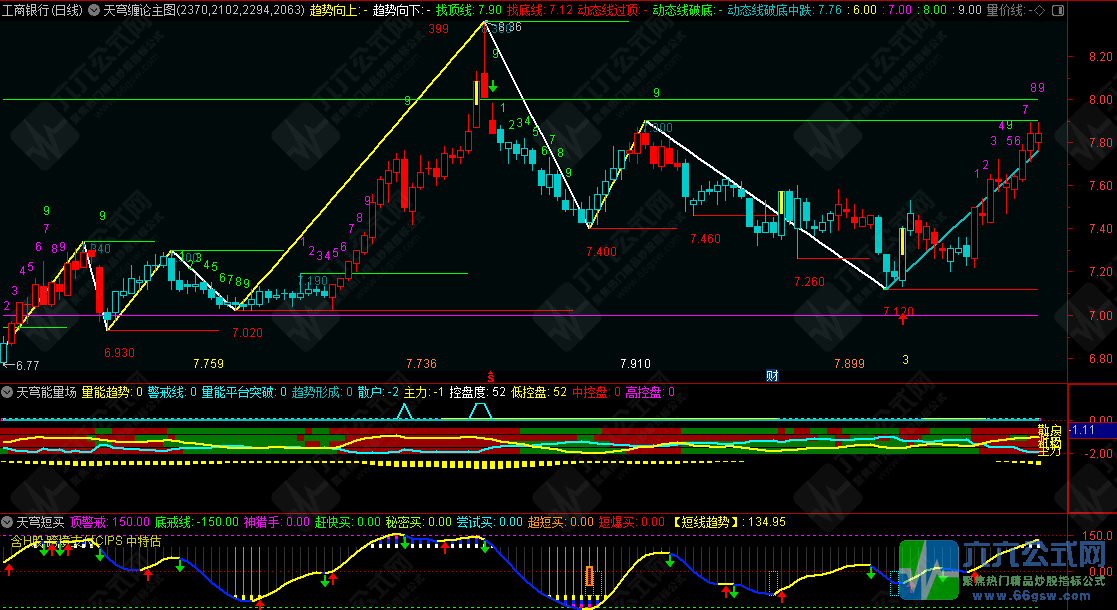The image size is (1117, 610).
Task: Click the orange rectangle marker in 天穹短买 panel
Action: pyautogui.click(x=589, y=577)
